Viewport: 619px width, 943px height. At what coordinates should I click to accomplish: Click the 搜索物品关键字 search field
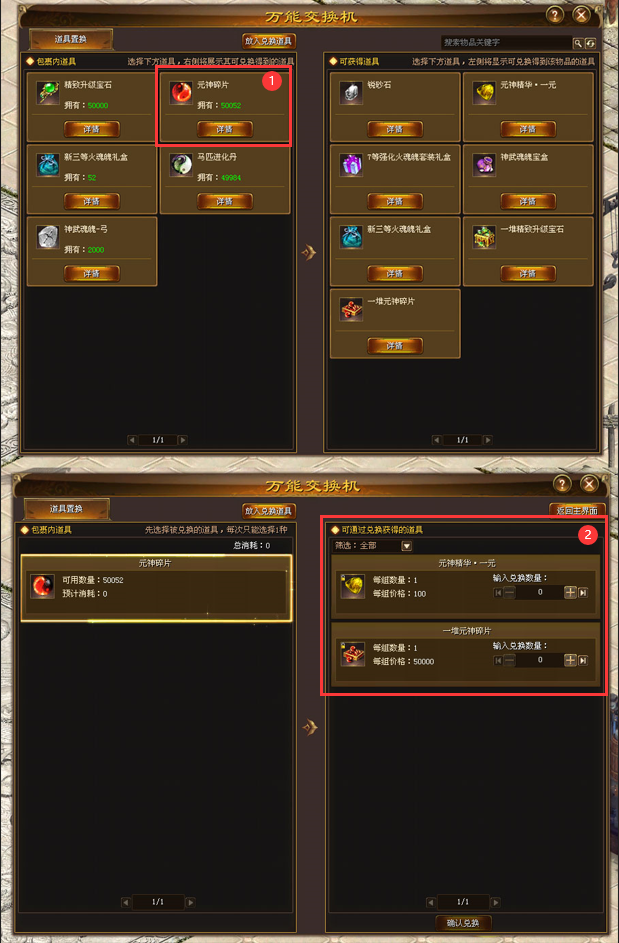point(506,43)
